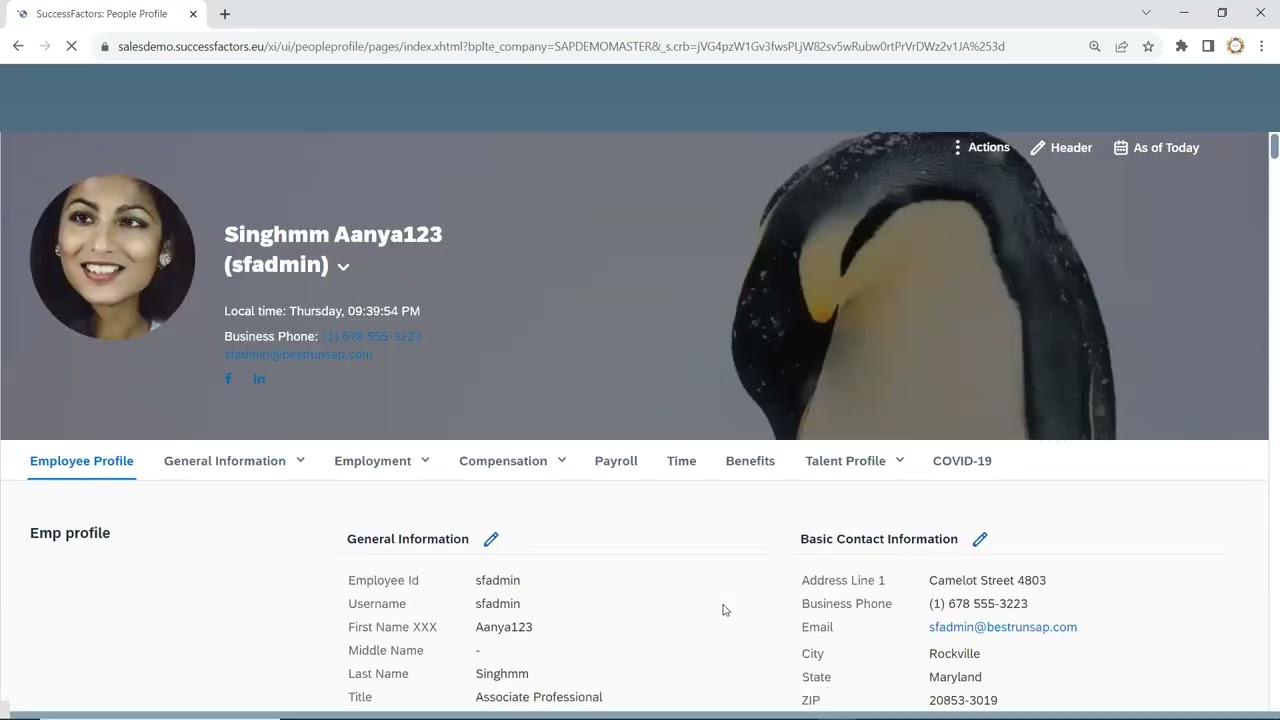
Task: Click the Last Name value Singhmm
Action: pos(502,674)
